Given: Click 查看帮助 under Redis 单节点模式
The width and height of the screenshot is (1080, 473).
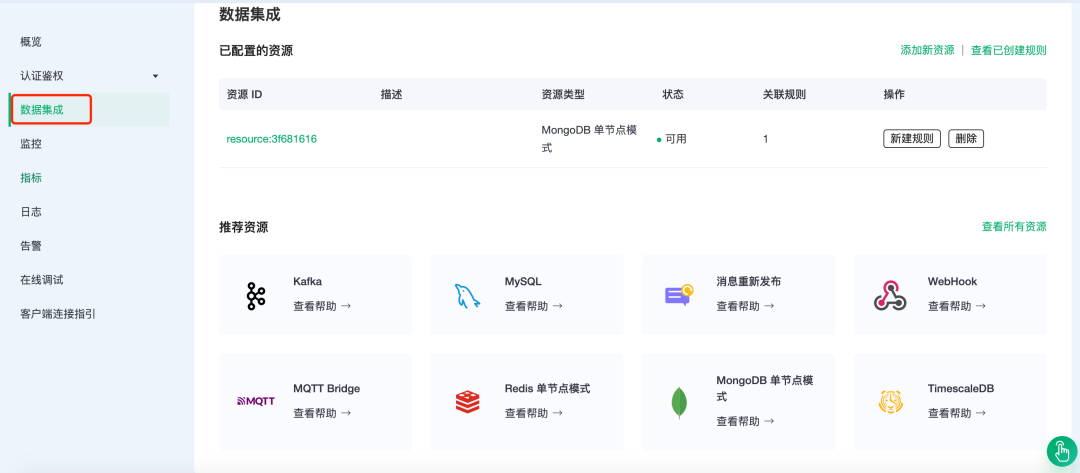Looking at the screenshot, I should point(534,413).
